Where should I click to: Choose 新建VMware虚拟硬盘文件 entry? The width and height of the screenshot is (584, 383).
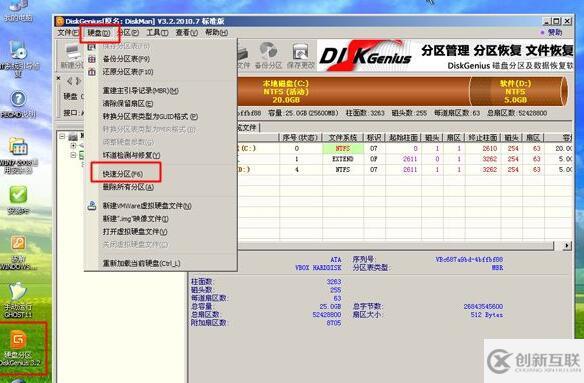147,206
